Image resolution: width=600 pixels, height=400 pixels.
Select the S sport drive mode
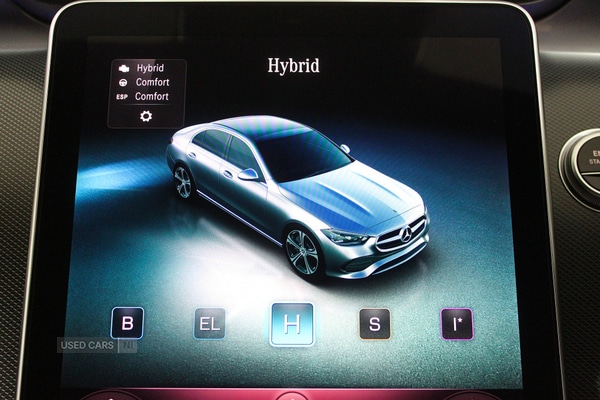click(x=375, y=324)
